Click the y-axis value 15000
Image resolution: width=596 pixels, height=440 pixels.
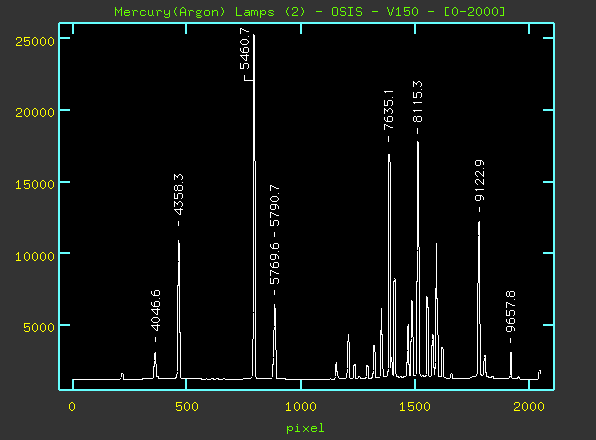[x=35, y=185]
